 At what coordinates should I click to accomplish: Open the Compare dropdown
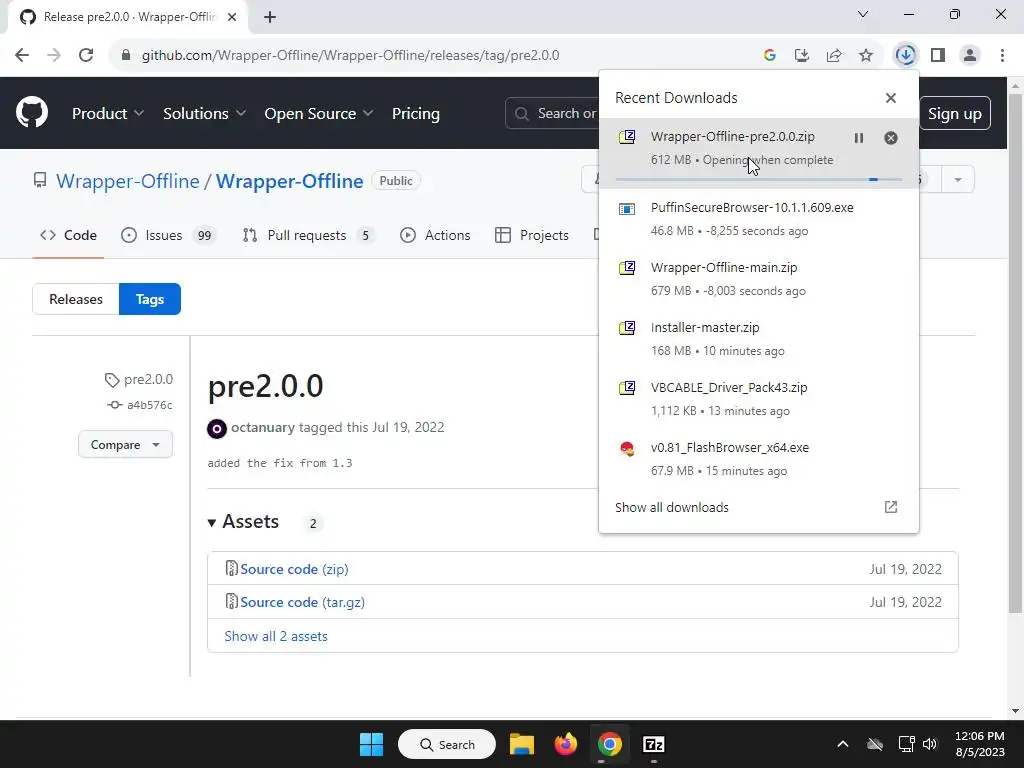pyautogui.click(x=125, y=445)
